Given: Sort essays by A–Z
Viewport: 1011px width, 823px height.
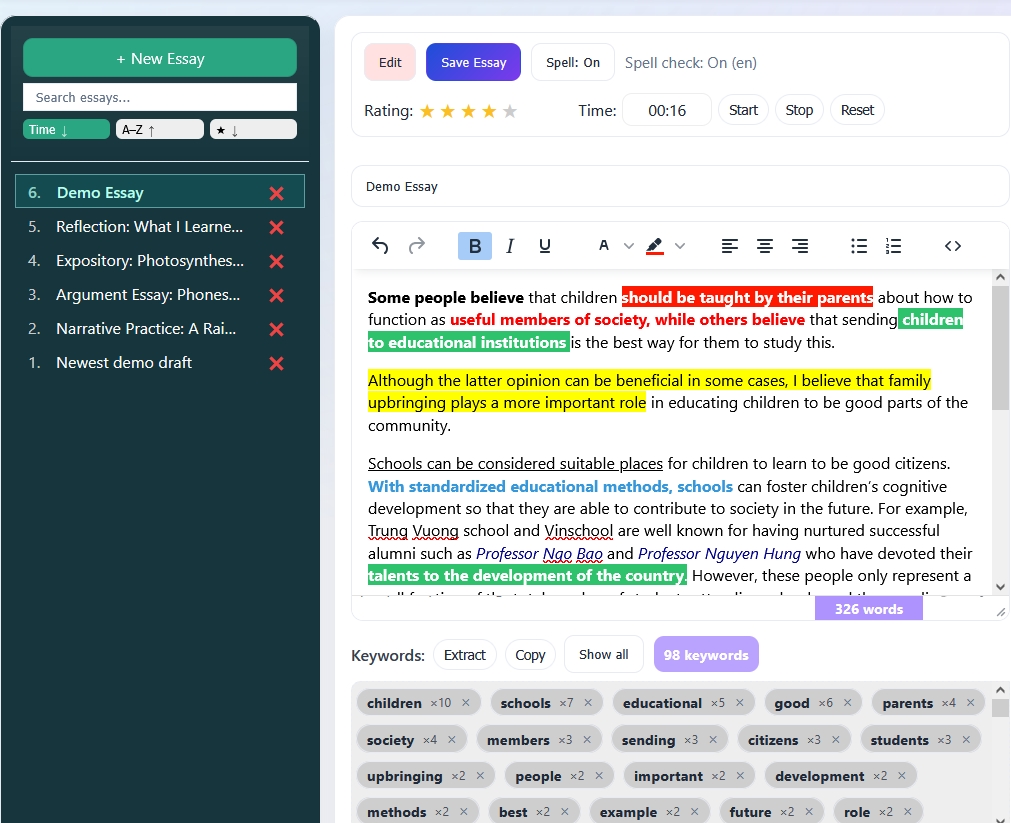Looking at the screenshot, I should [x=159, y=130].
